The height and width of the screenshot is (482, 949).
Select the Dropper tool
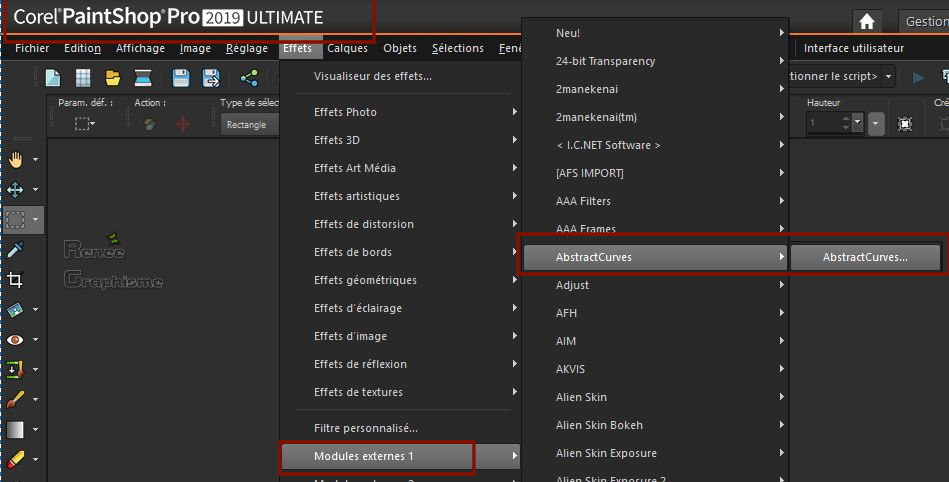point(15,249)
